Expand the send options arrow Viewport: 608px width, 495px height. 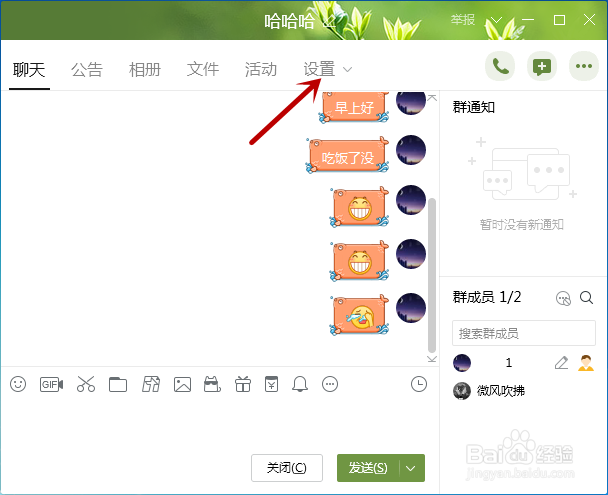[x=411, y=468]
